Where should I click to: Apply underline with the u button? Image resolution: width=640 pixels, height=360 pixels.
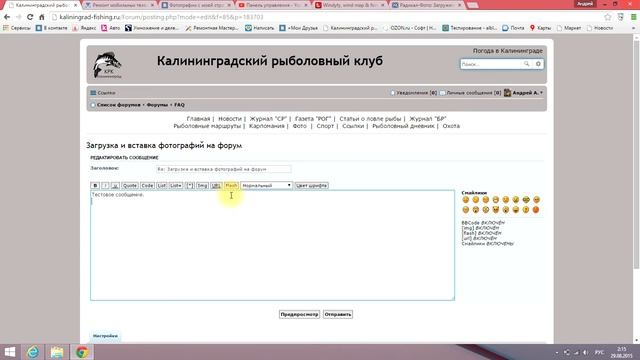tap(116, 185)
